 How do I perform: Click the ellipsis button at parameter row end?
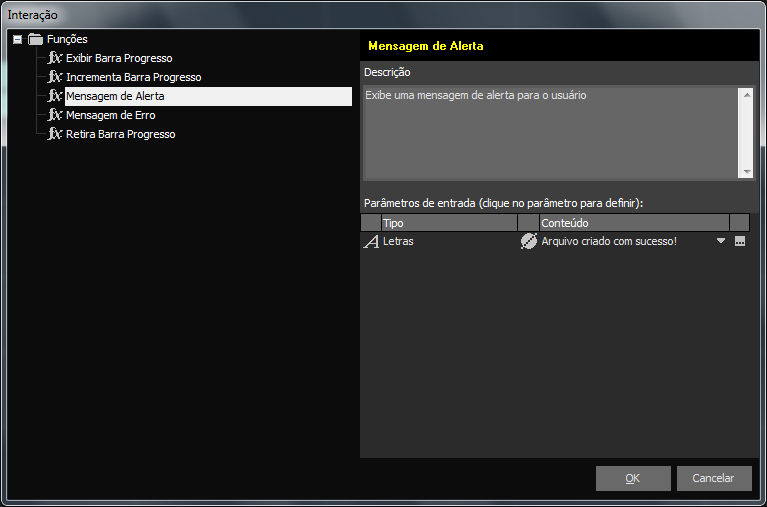point(740,241)
